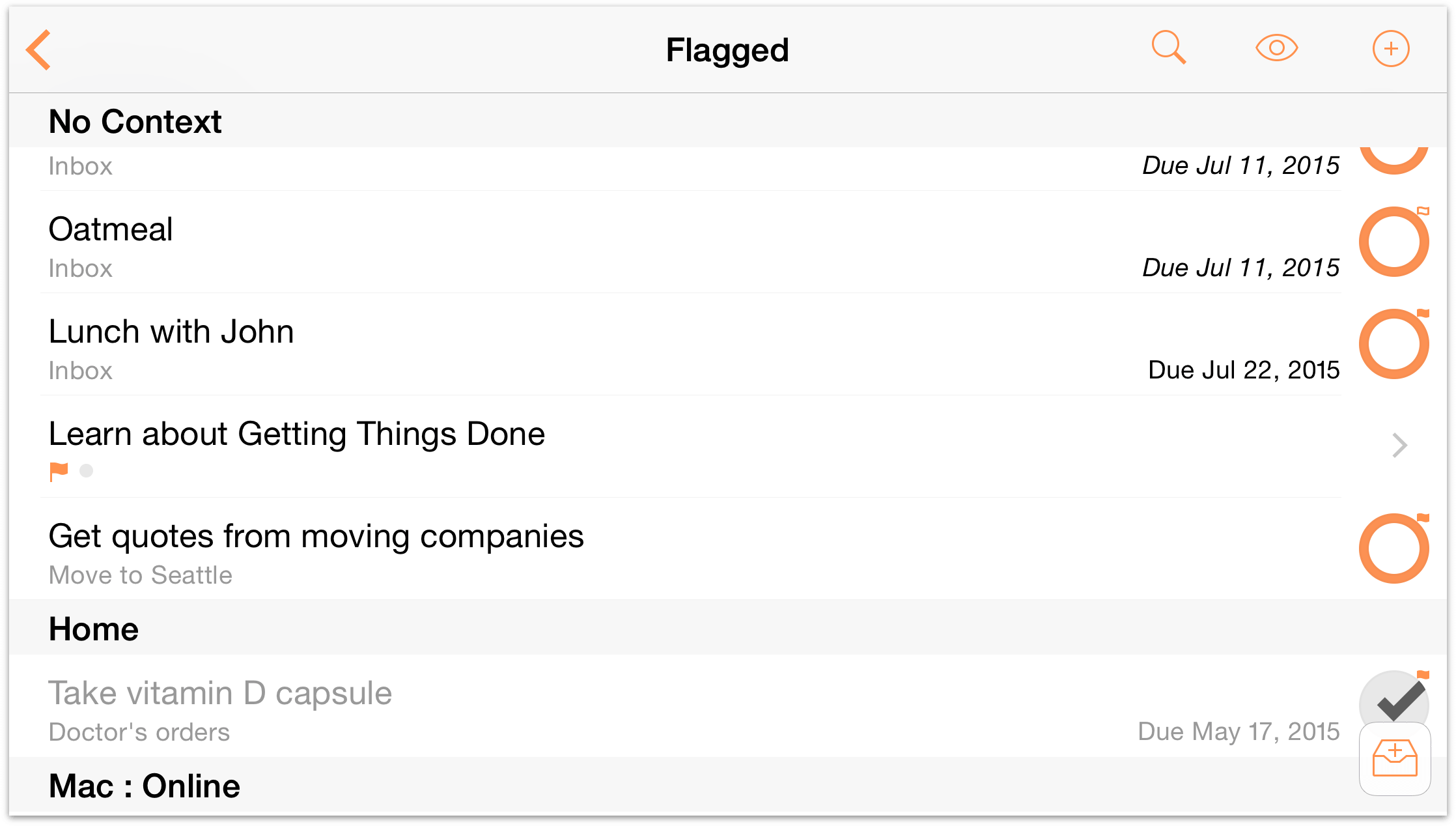This screenshot has width=1456, height=826.
Task: Go back using the orange arrow
Action: pos(39,50)
